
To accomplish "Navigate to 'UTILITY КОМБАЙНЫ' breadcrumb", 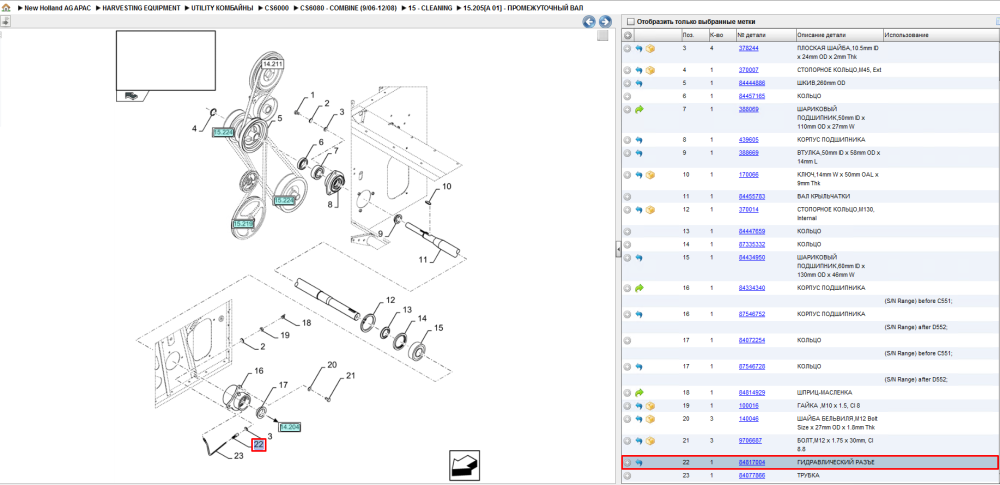I will [224, 8].
